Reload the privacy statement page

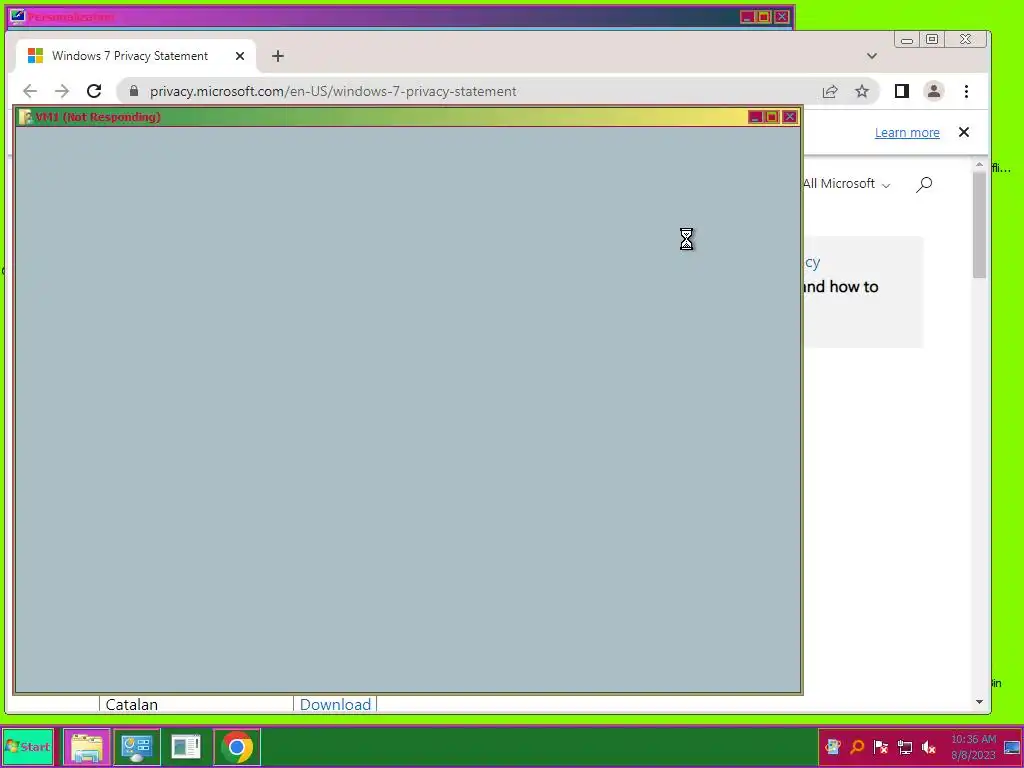pyautogui.click(x=94, y=91)
